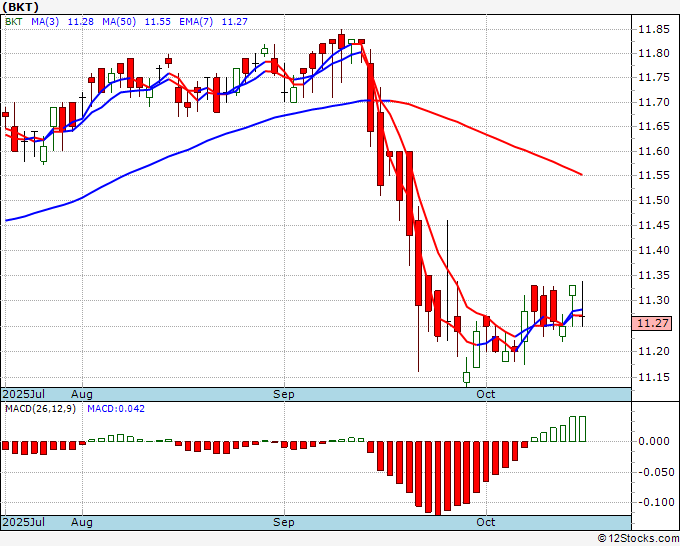Click the end of the red MA(50) line
The width and height of the screenshot is (680, 546).
click(582, 174)
